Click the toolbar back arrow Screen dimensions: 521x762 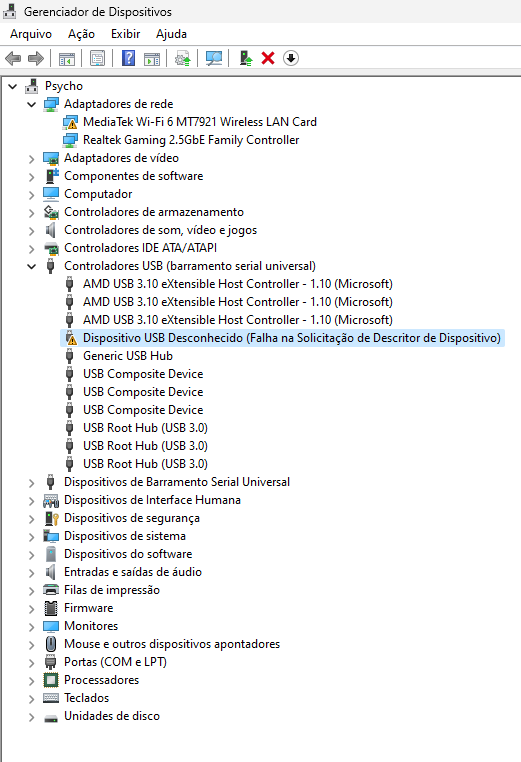[x=13, y=58]
